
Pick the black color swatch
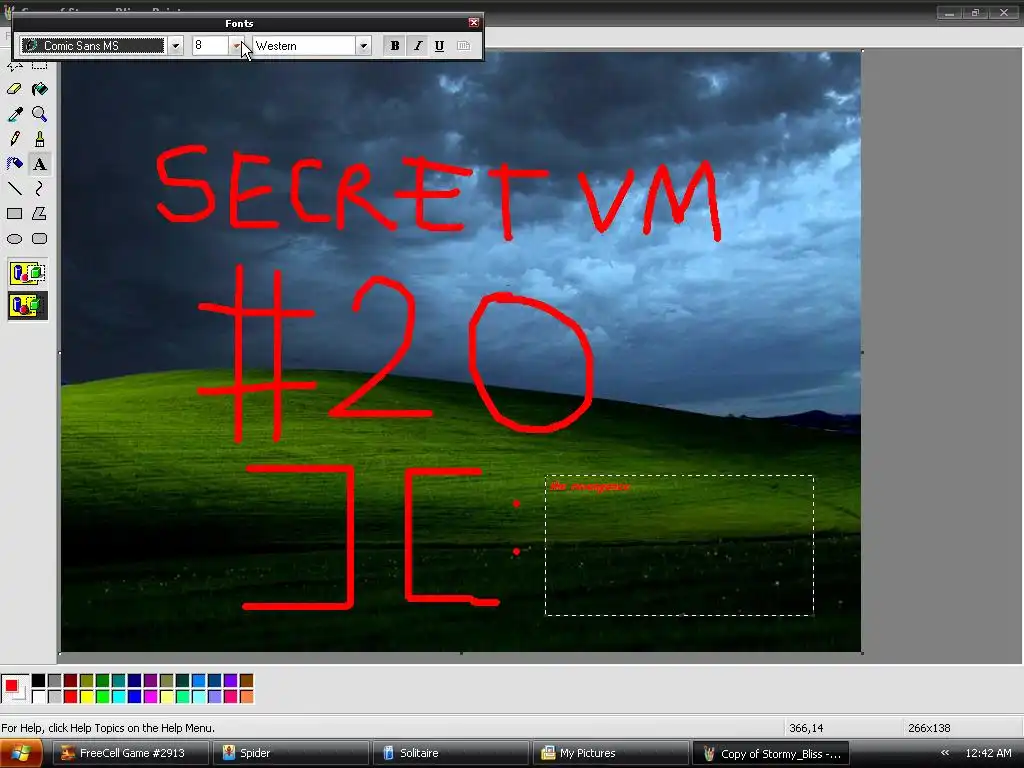point(39,680)
